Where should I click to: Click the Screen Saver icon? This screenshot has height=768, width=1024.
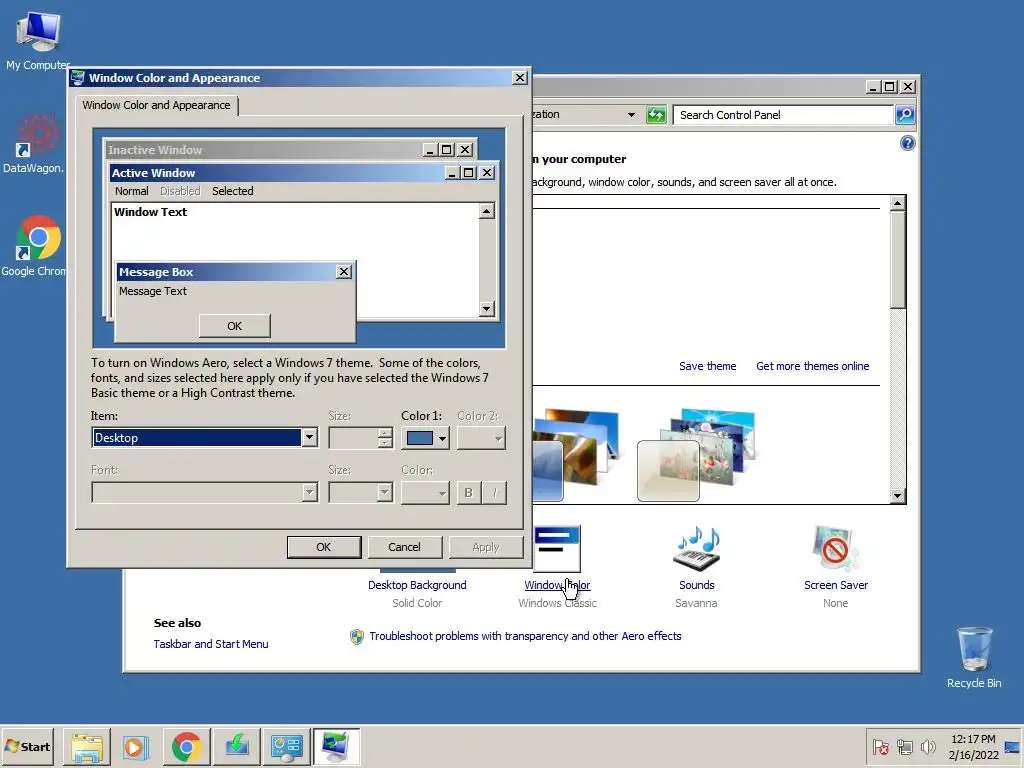835,549
